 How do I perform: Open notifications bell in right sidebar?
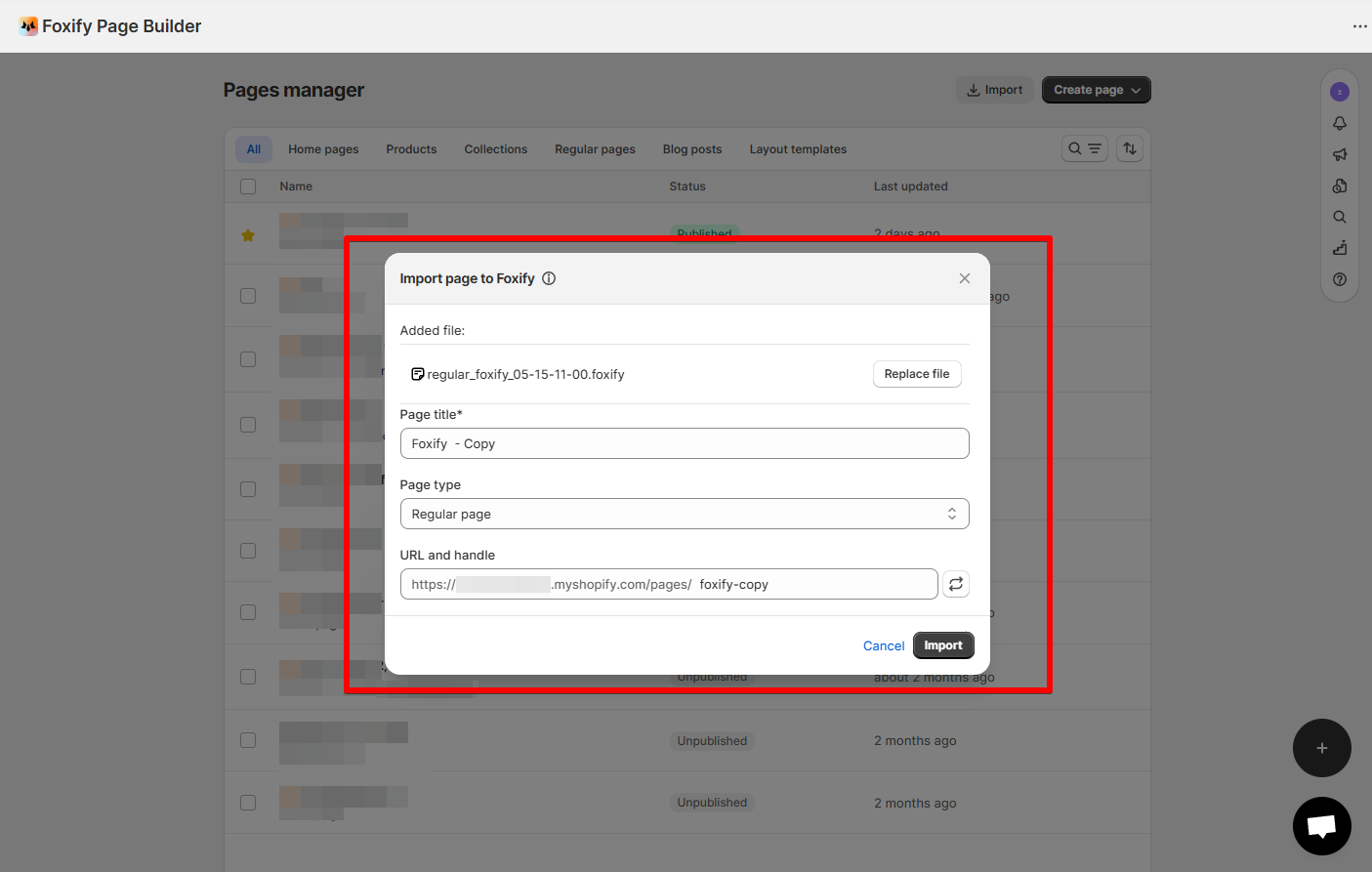point(1340,123)
